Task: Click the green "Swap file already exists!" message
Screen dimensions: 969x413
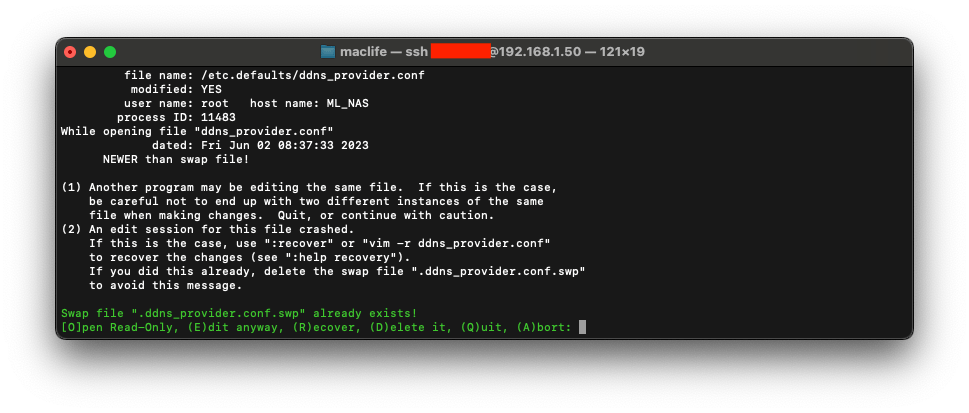Action: coord(226,312)
